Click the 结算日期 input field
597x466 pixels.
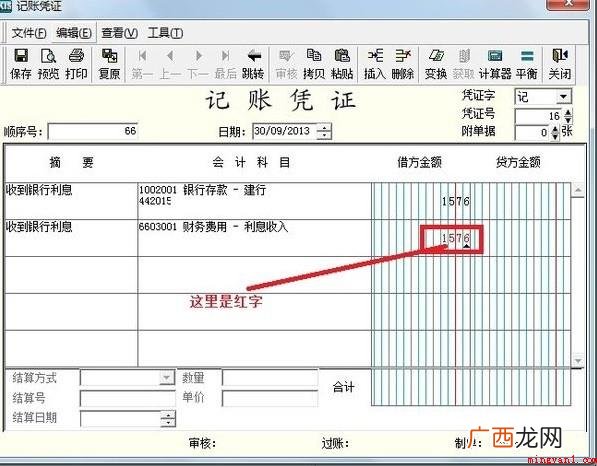[121, 419]
